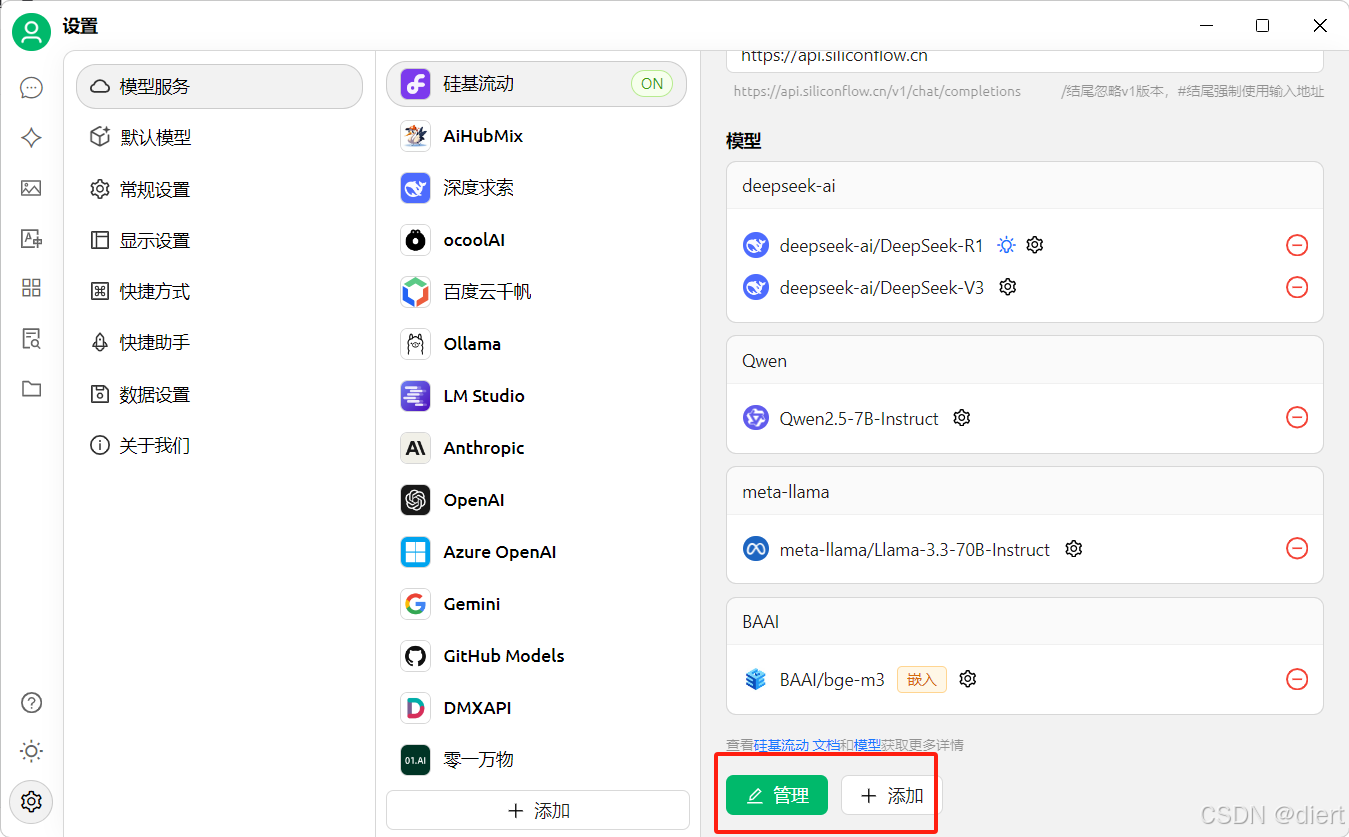
Task: Click the meta-llama/Llama-3.3-70B-Instruct model name
Action: 915,549
